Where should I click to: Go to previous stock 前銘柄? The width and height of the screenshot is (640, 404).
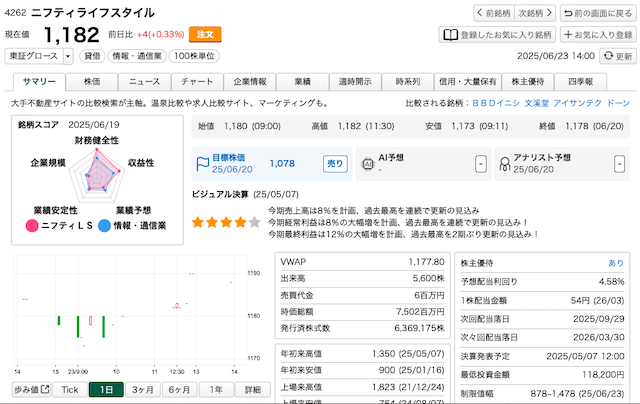(x=494, y=13)
